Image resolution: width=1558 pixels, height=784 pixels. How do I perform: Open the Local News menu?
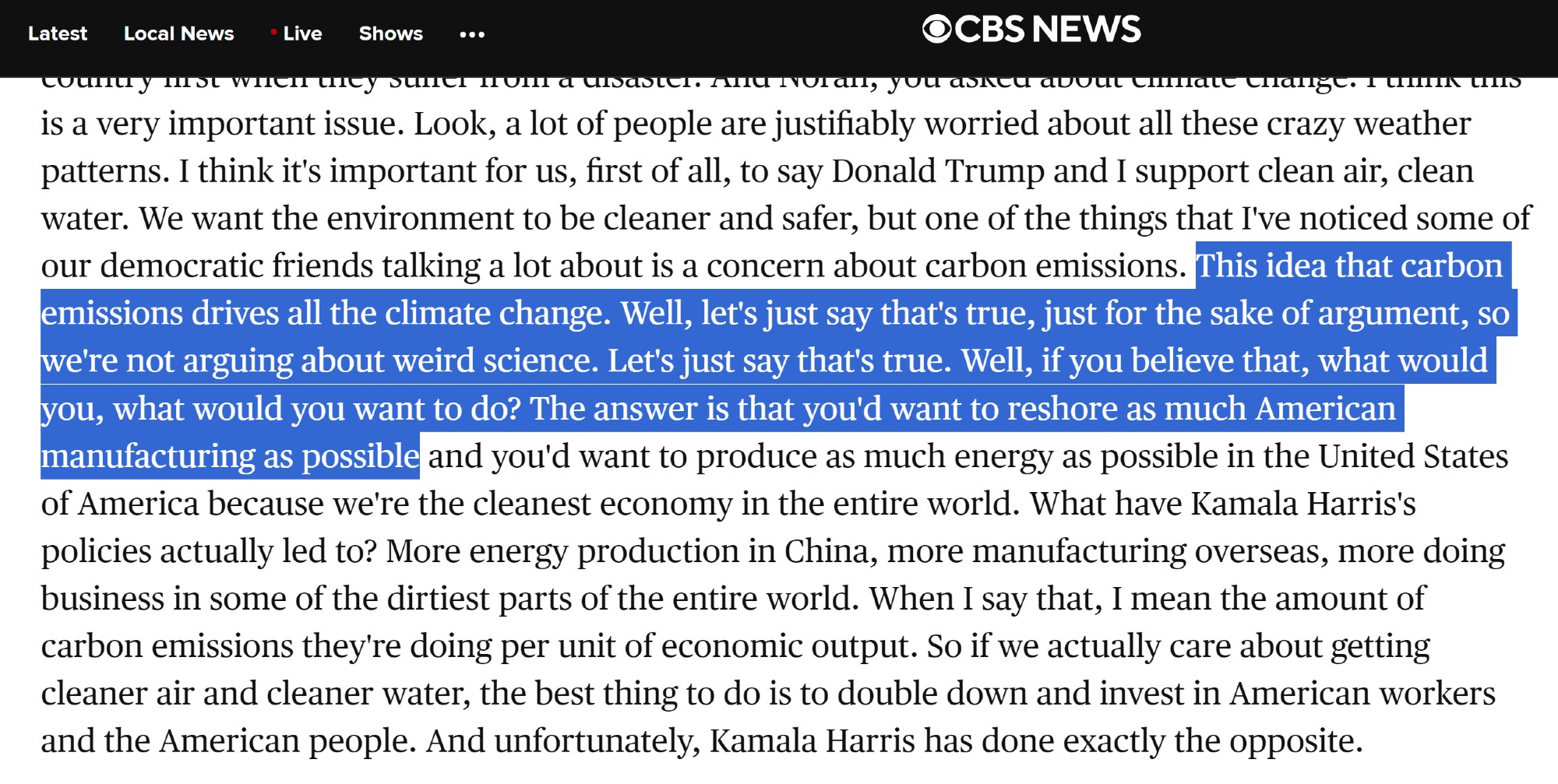tap(178, 33)
